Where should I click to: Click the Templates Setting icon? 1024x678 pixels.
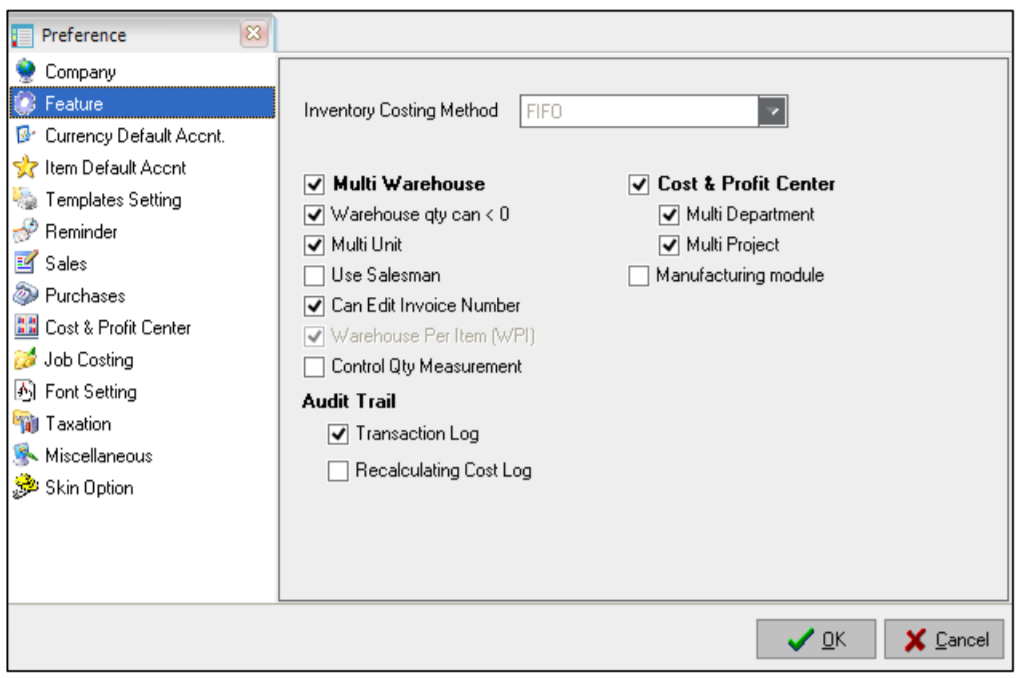(x=25, y=199)
